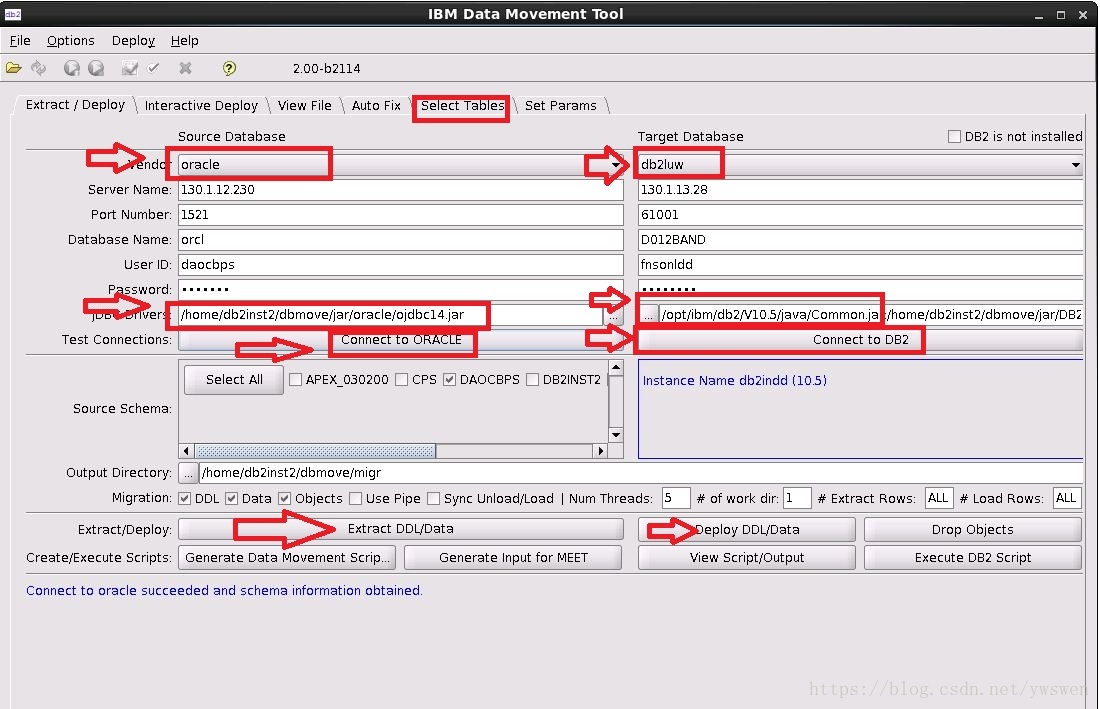The width and height of the screenshot is (1100, 709).
Task: Click Generate Data Movement Script button
Action: [x=287, y=558]
